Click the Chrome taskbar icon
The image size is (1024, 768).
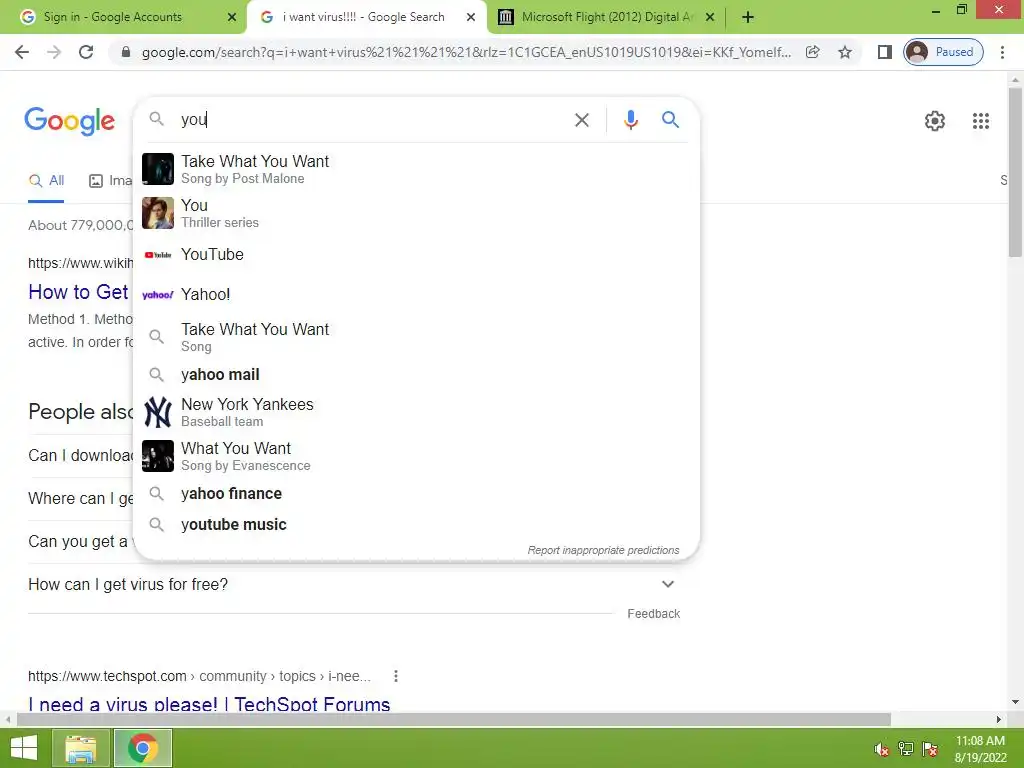point(142,748)
